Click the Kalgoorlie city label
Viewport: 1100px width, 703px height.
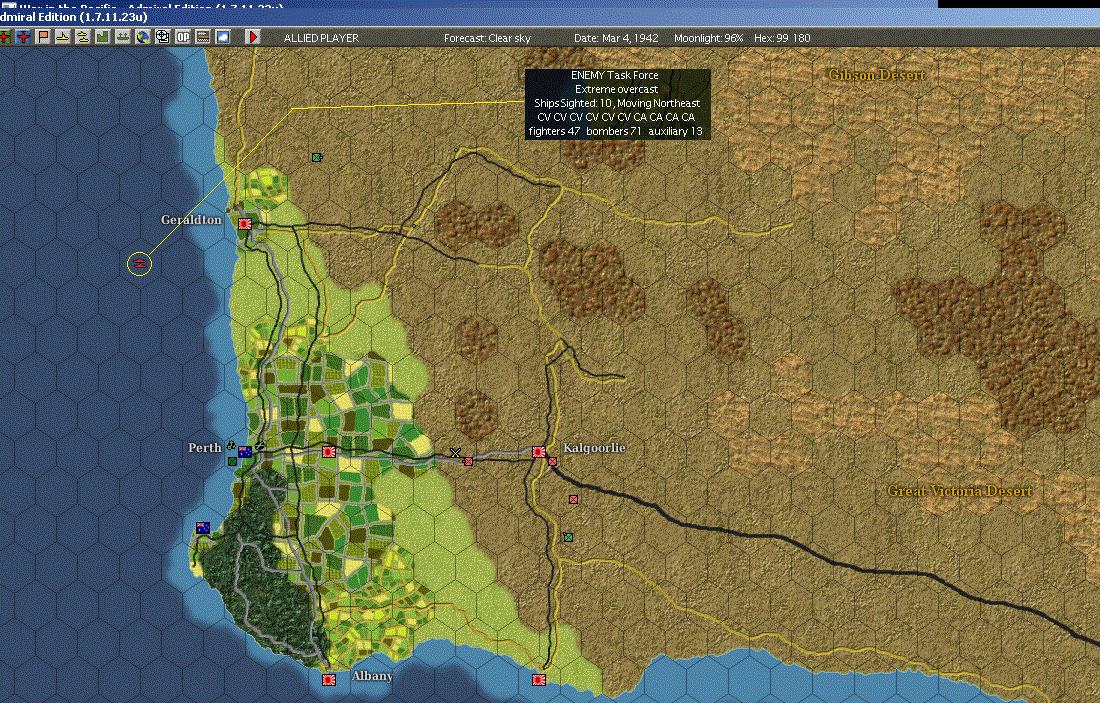[x=594, y=448]
